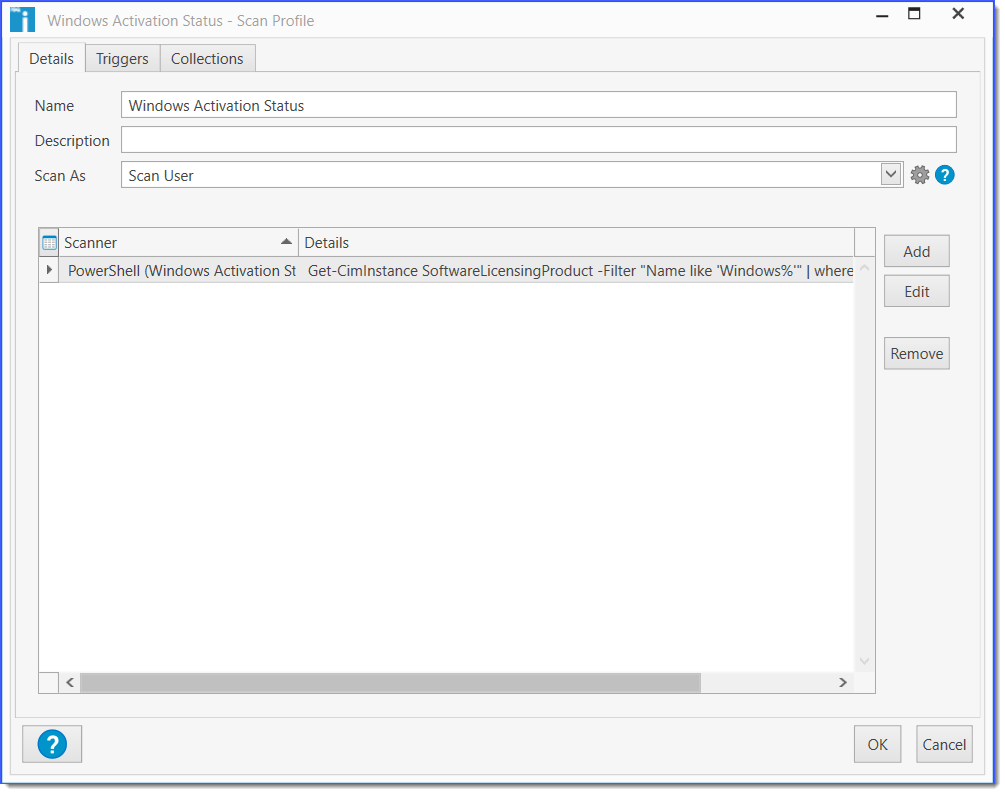Click the vertical scrollbar down arrow

864,661
